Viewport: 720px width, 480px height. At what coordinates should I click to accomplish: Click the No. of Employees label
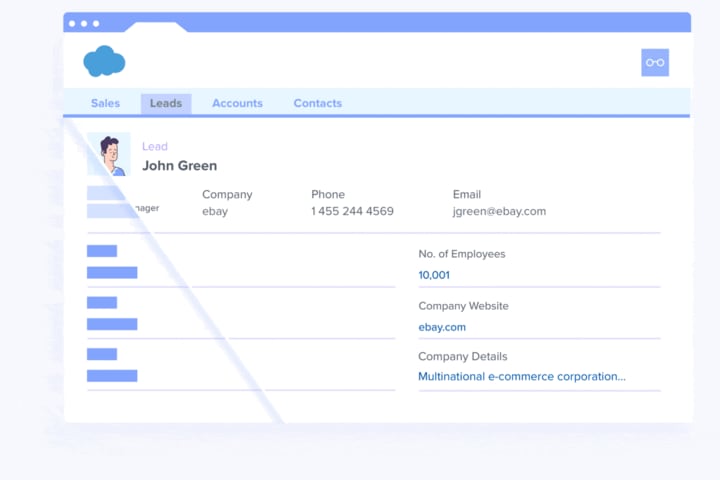[x=461, y=254]
